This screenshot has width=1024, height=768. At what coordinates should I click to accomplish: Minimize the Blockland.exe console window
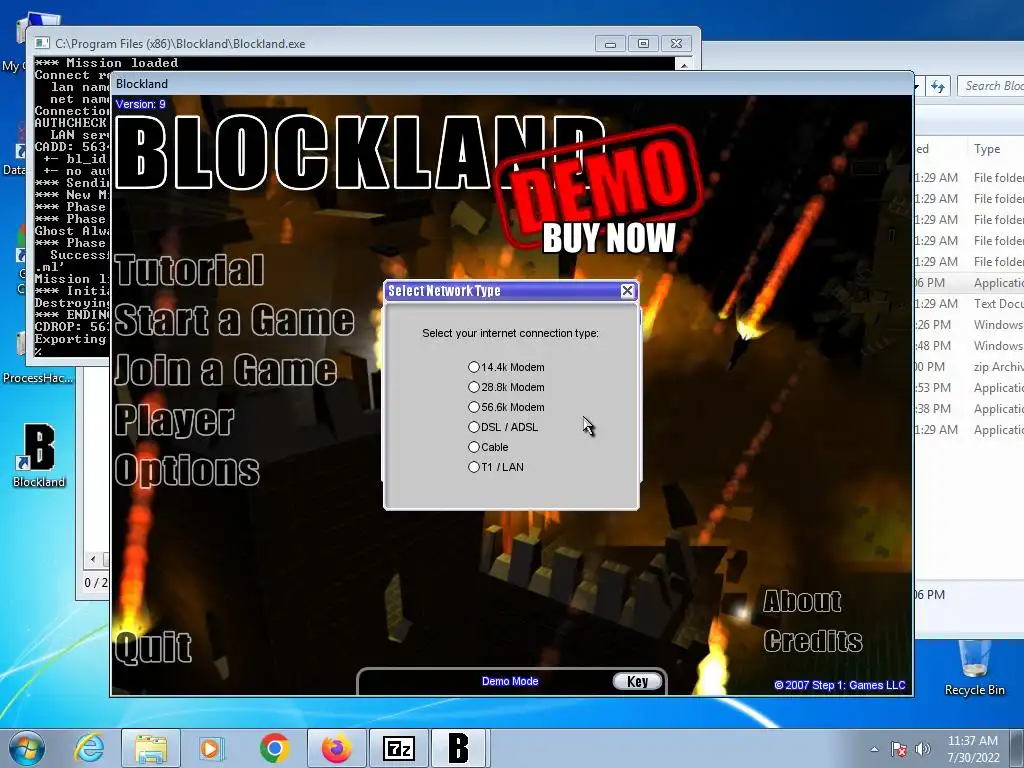click(611, 44)
